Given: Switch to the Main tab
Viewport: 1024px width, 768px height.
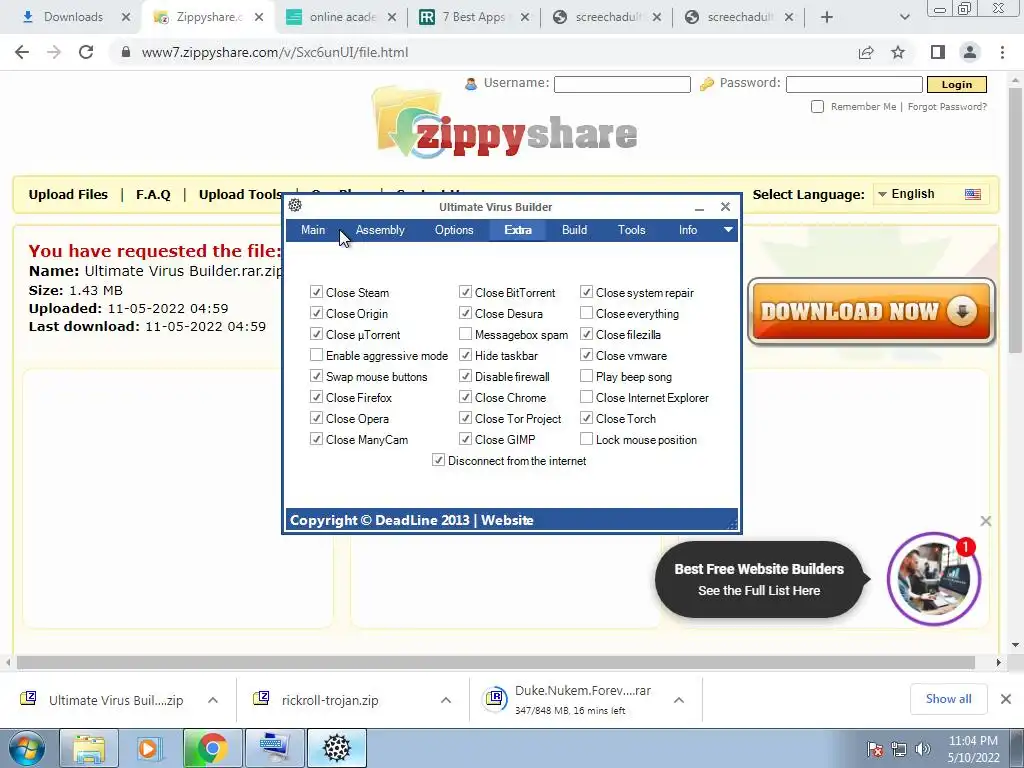Looking at the screenshot, I should tap(313, 230).
